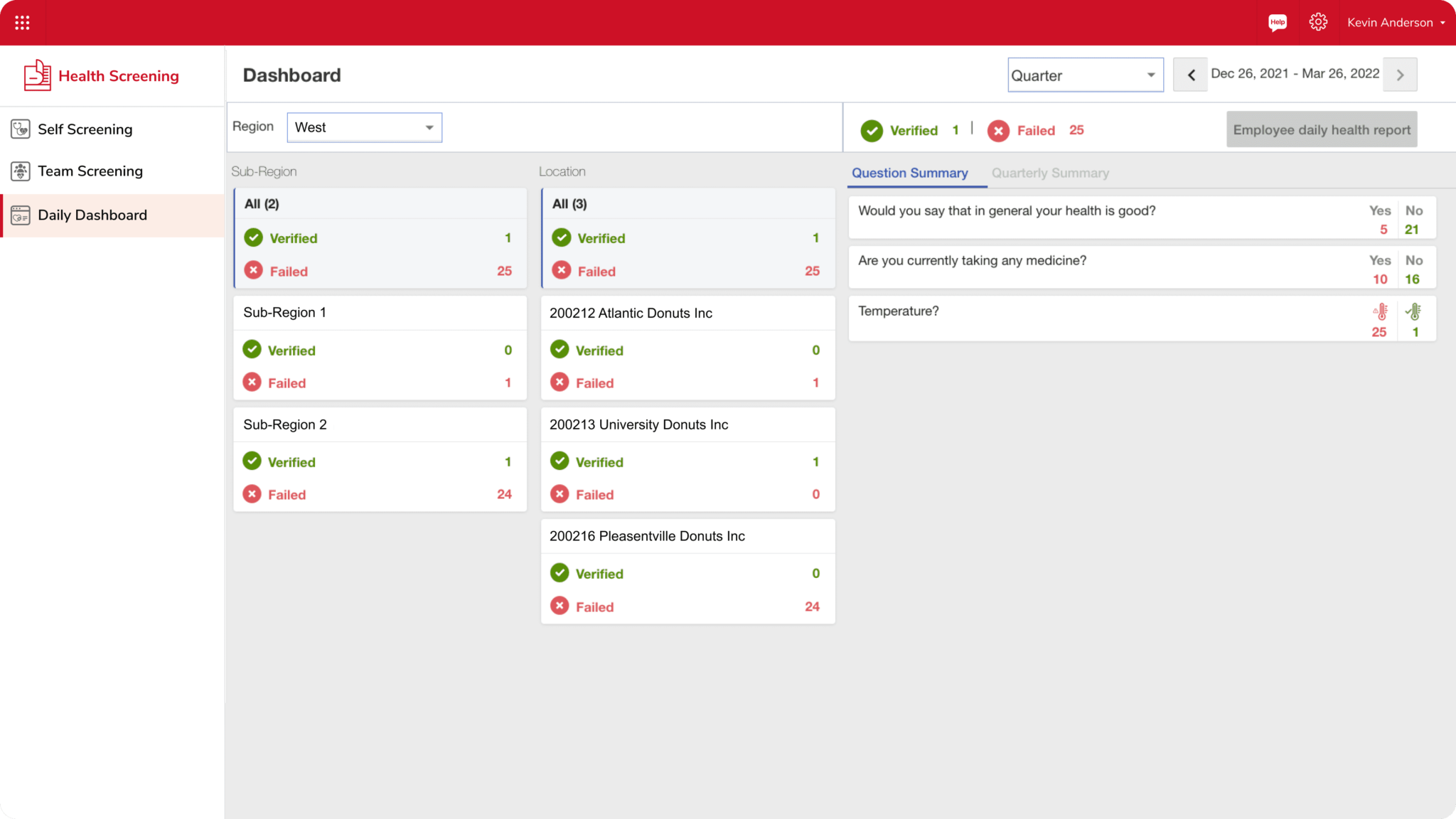Go to previous date range arrow
Viewport: 1456px width, 819px height.
coord(1191,75)
